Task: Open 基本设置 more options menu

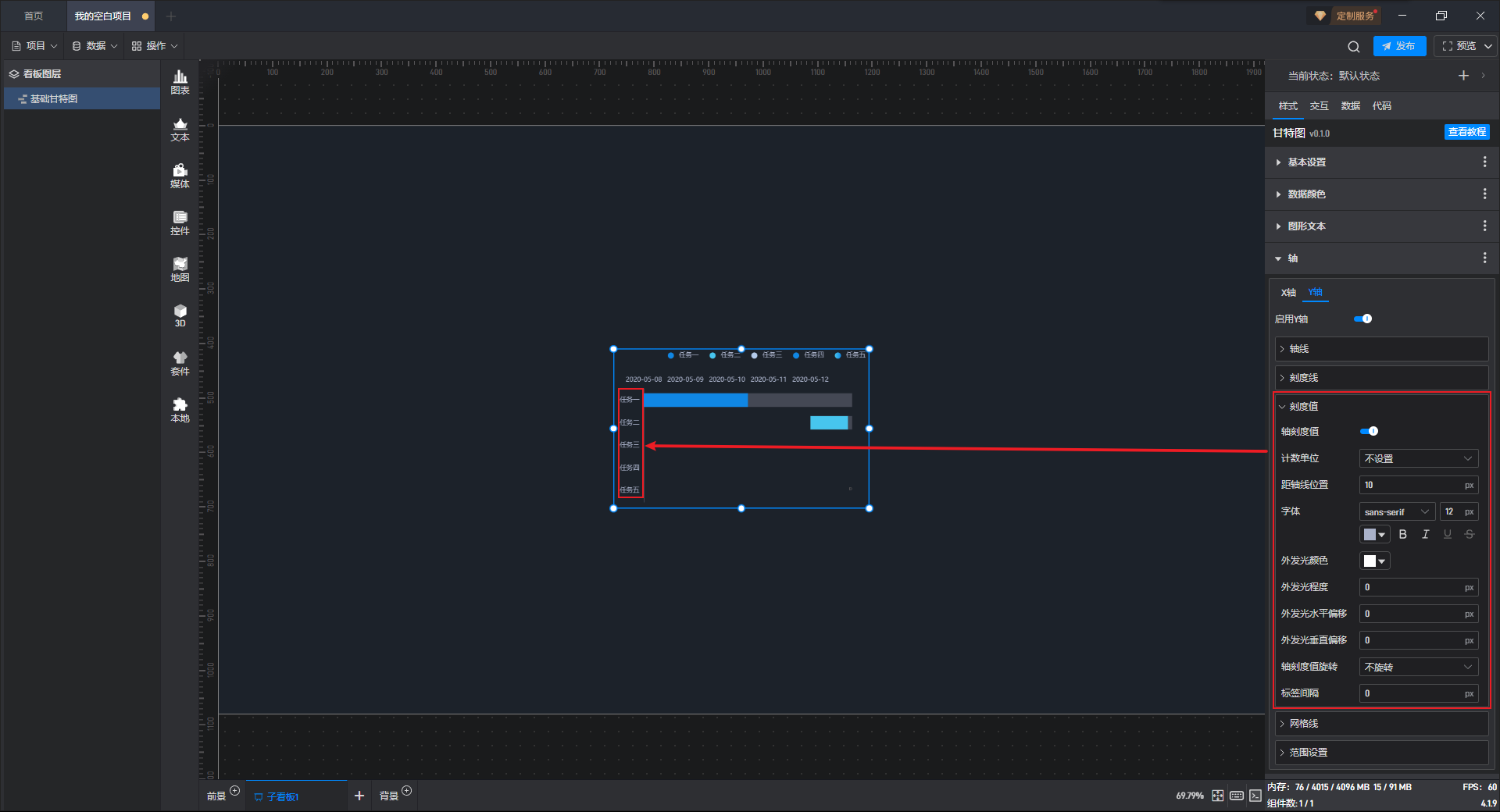Action: [x=1484, y=162]
